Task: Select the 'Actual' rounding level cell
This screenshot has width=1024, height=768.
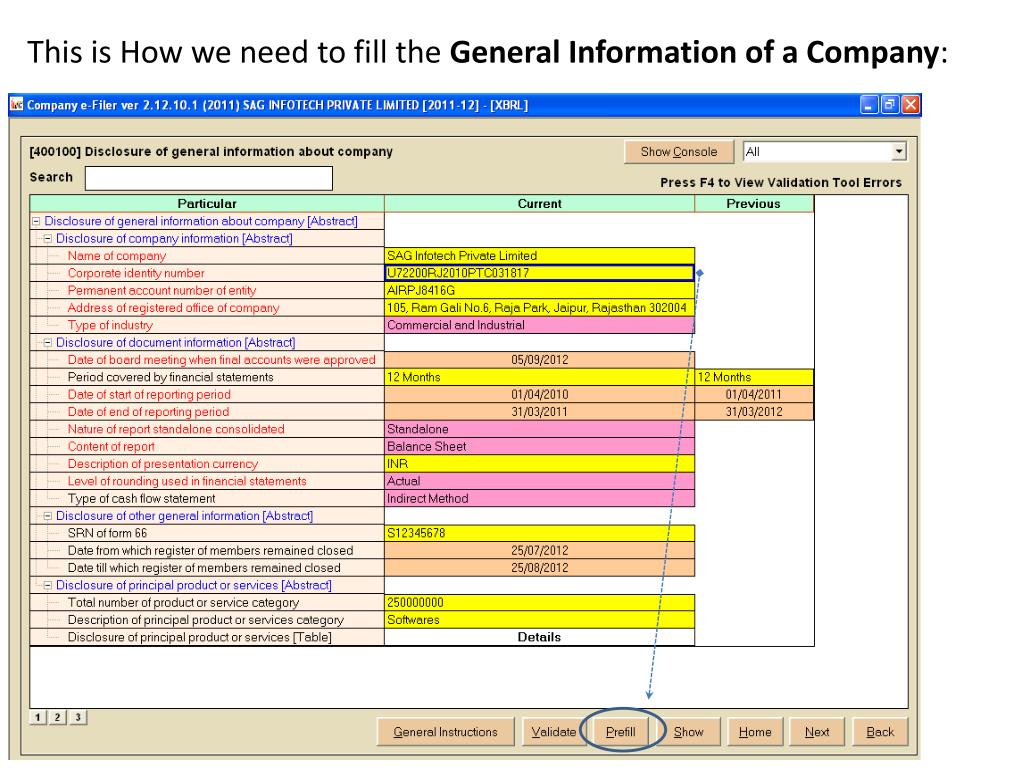Action: [539, 481]
